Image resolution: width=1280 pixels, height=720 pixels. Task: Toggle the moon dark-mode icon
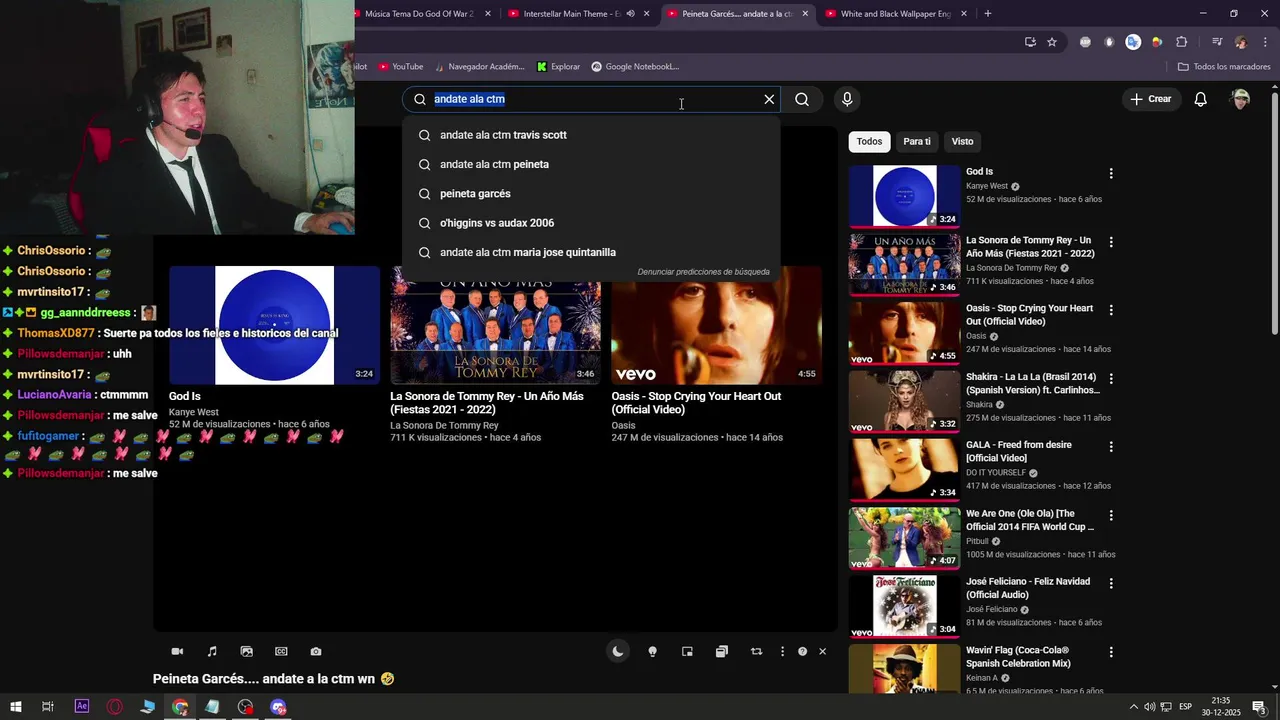(618, 652)
